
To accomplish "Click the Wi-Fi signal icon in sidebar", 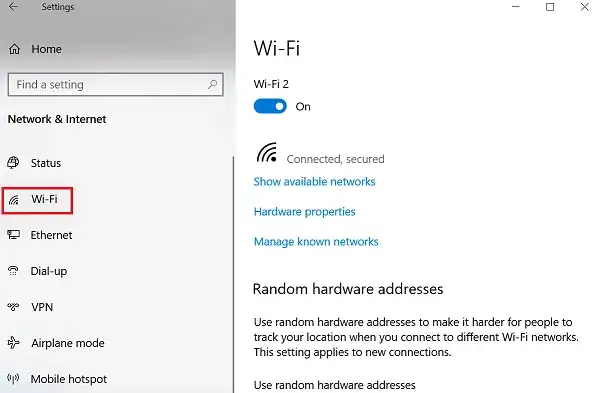I will (x=14, y=200).
